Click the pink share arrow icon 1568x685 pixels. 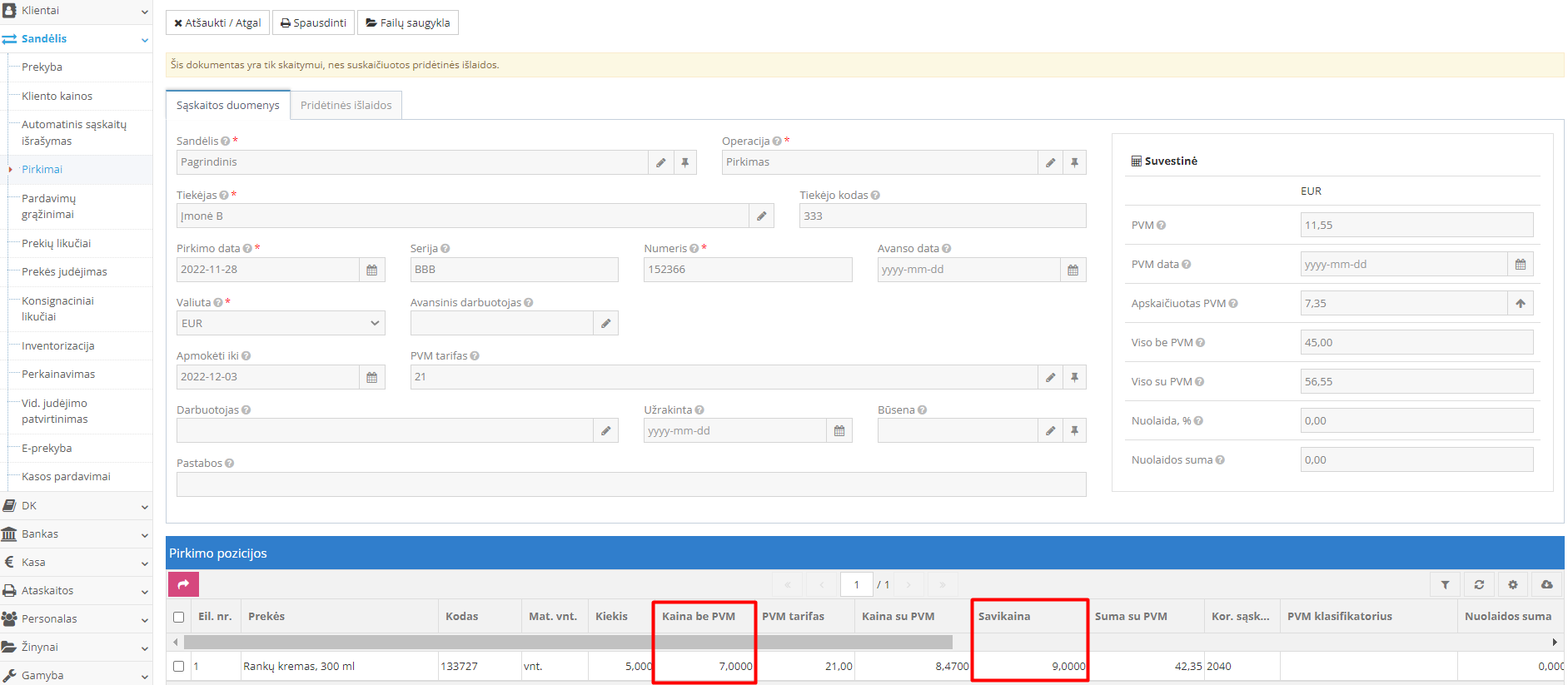(x=183, y=584)
